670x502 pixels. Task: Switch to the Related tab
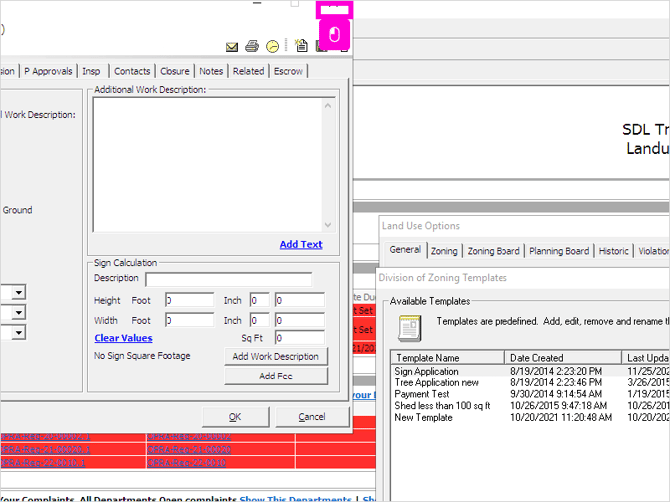click(x=248, y=71)
